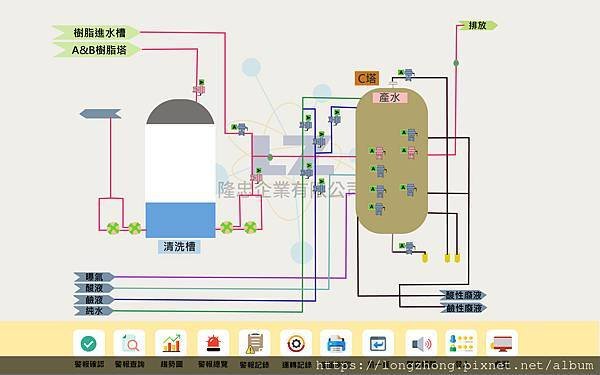Open the trend chart icon
The width and height of the screenshot is (600, 375).
171,343
